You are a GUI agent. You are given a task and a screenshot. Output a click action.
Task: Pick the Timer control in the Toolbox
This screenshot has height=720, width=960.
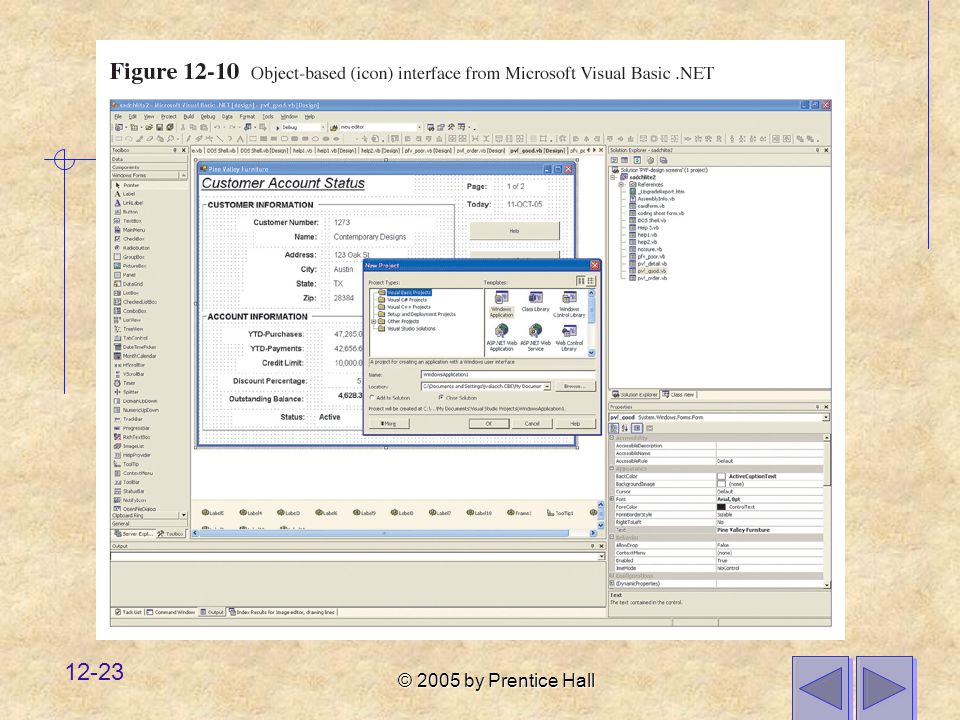tap(124, 383)
